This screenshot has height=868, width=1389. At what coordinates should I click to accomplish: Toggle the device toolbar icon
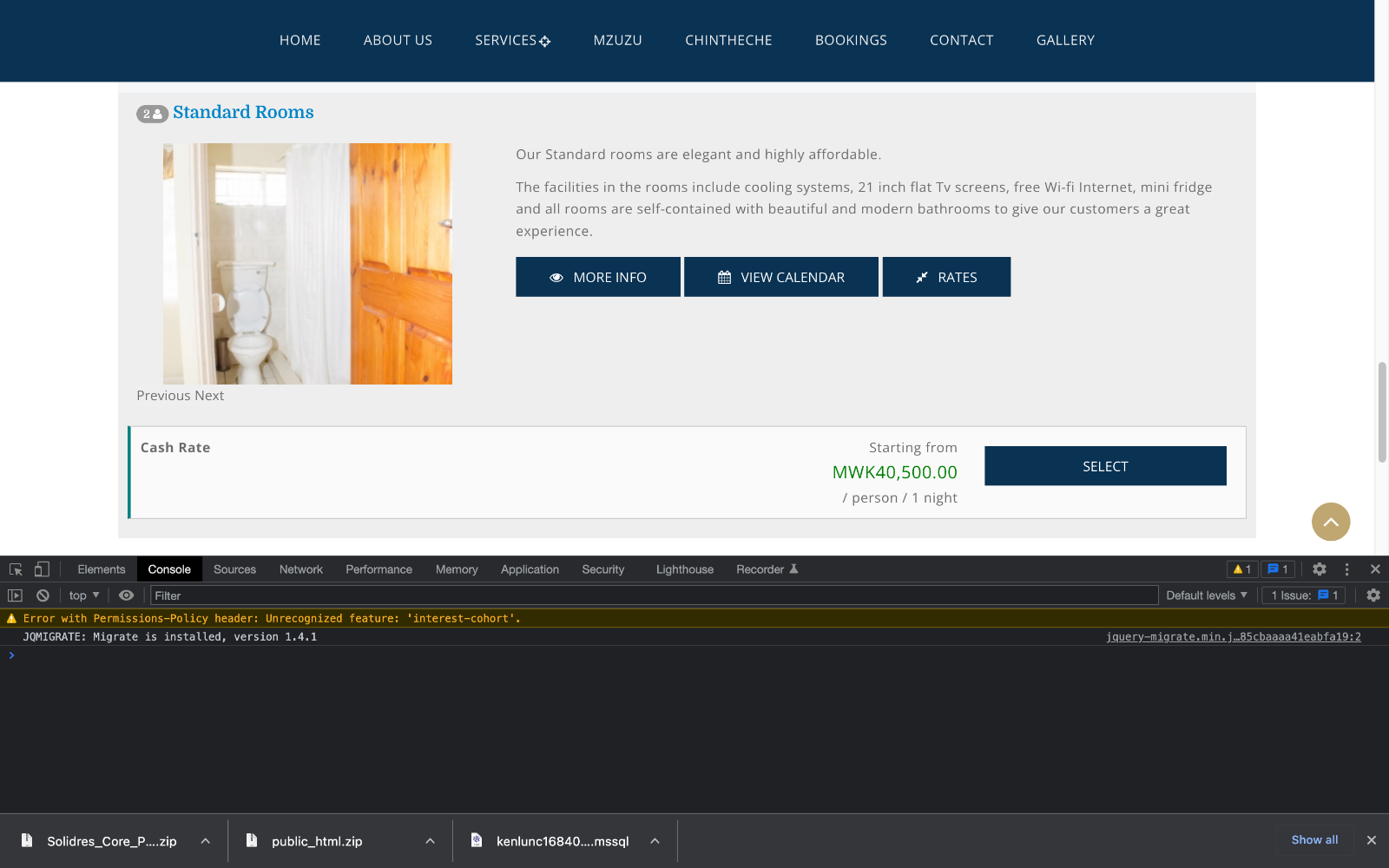point(42,569)
